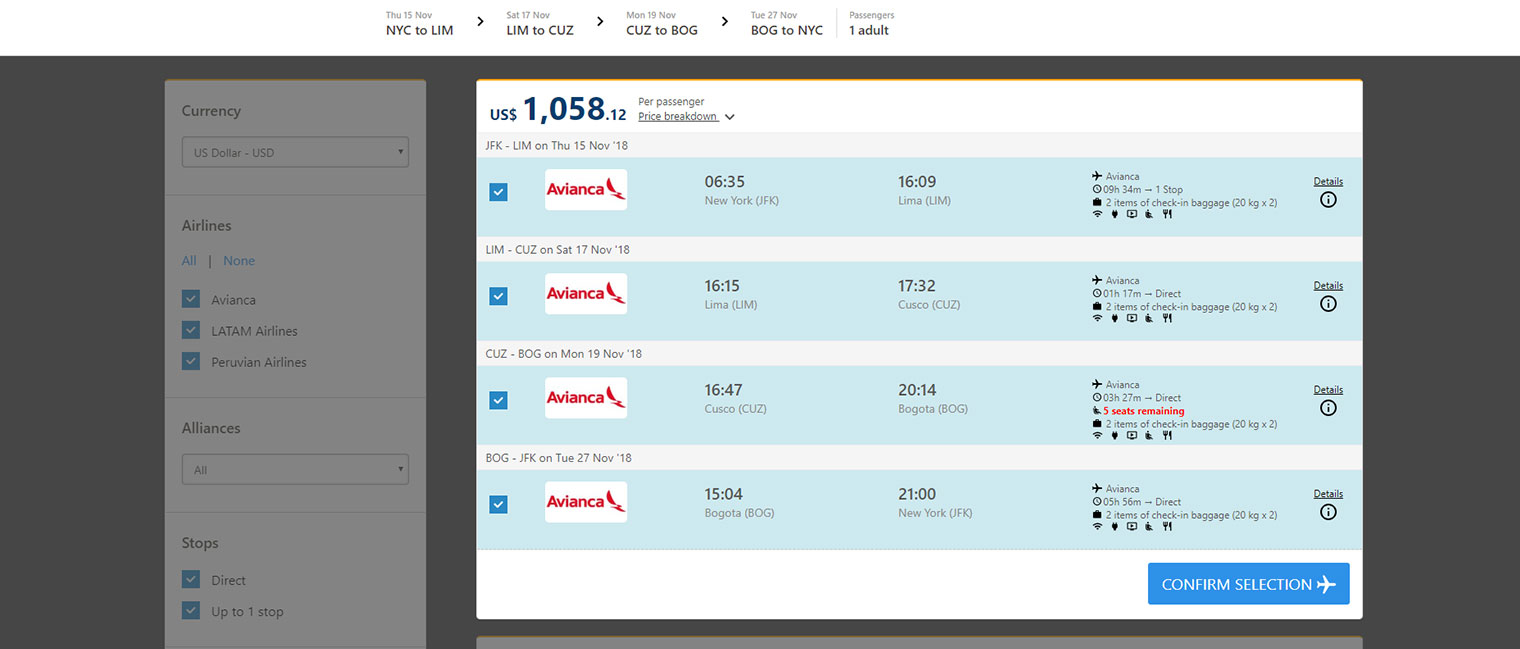Click Avianca logo on the 15:04 flight

[586, 502]
